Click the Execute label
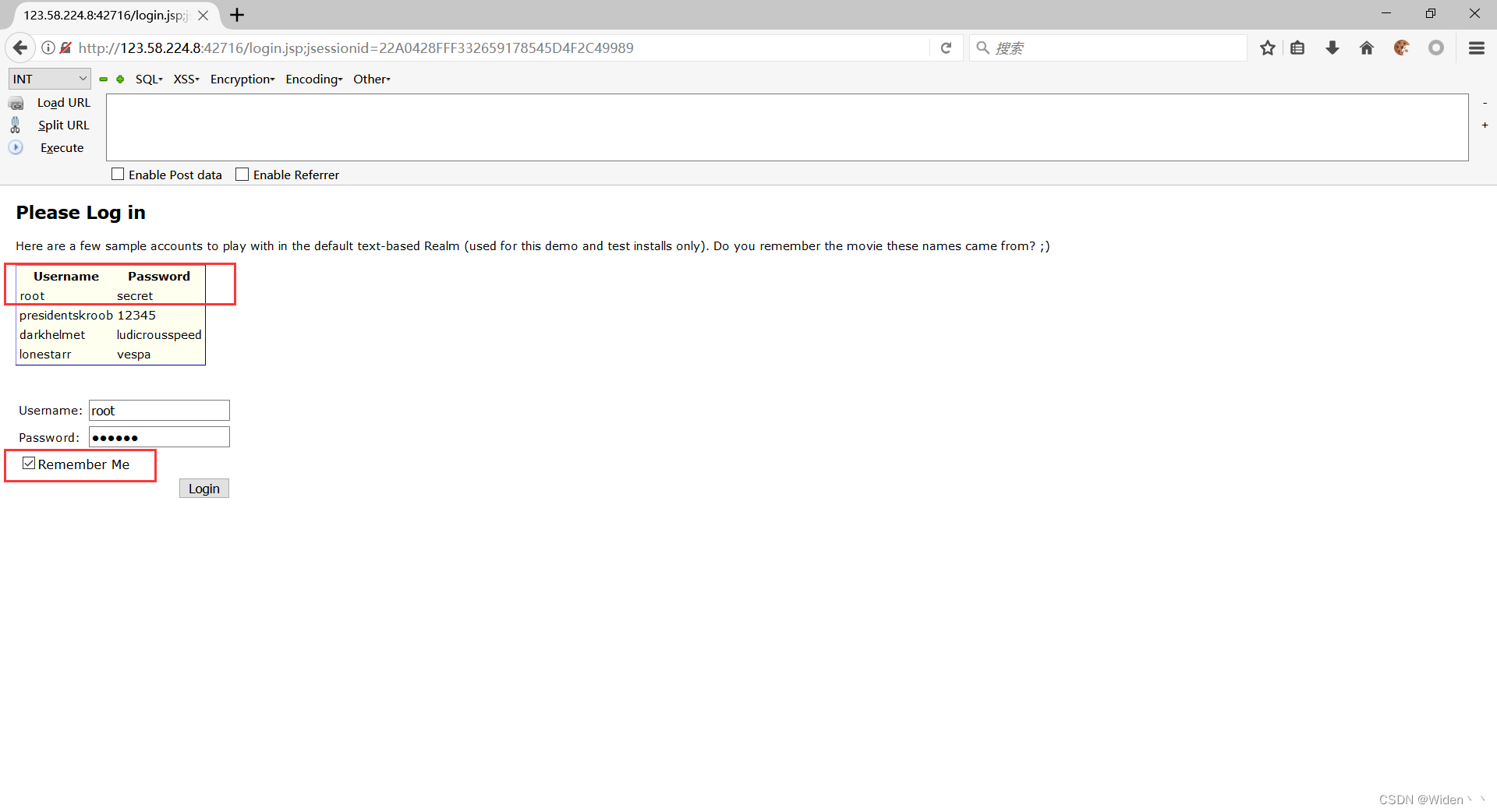 pyautogui.click(x=62, y=147)
